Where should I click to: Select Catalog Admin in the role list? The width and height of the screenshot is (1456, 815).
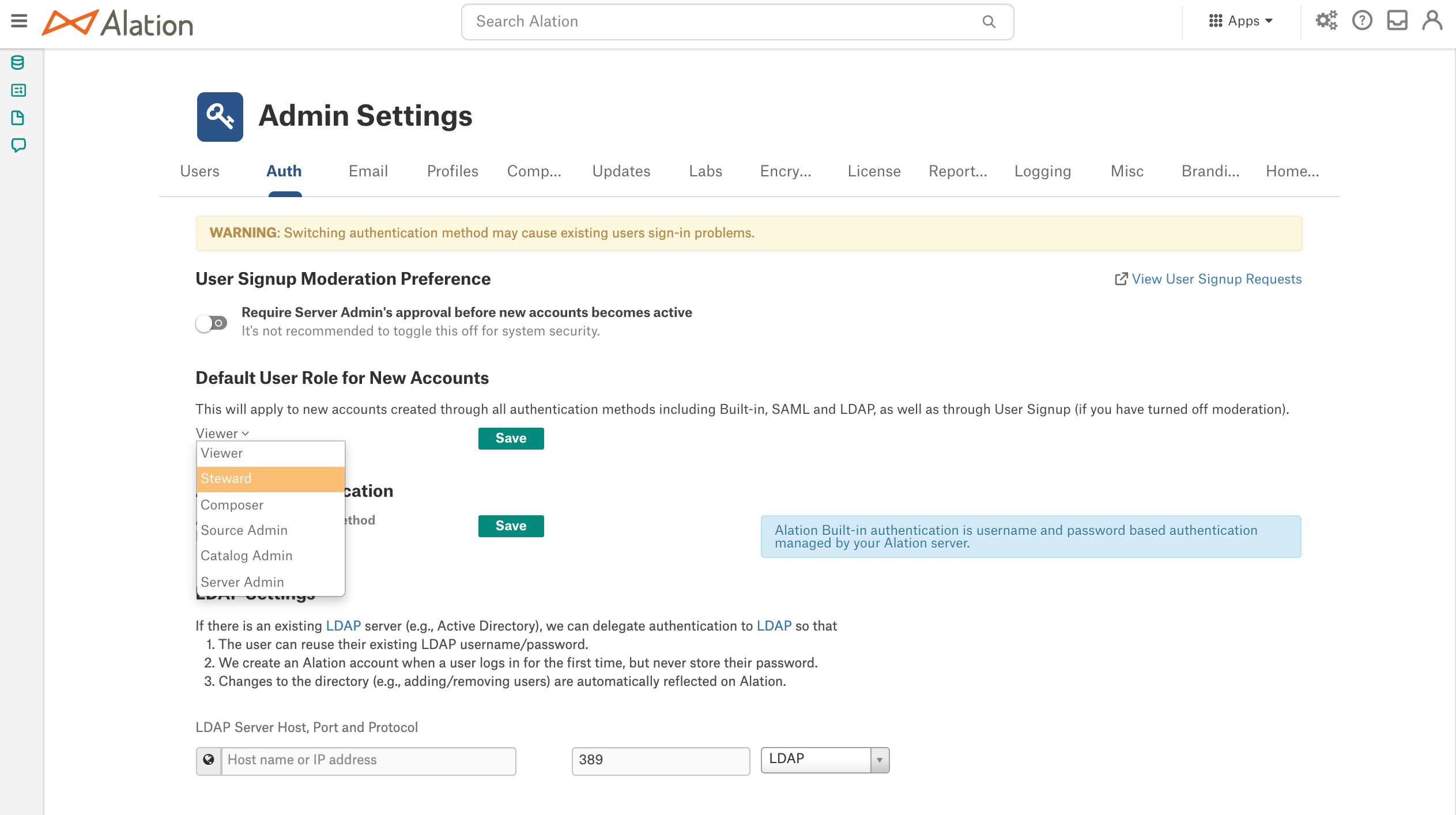tap(271, 556)
